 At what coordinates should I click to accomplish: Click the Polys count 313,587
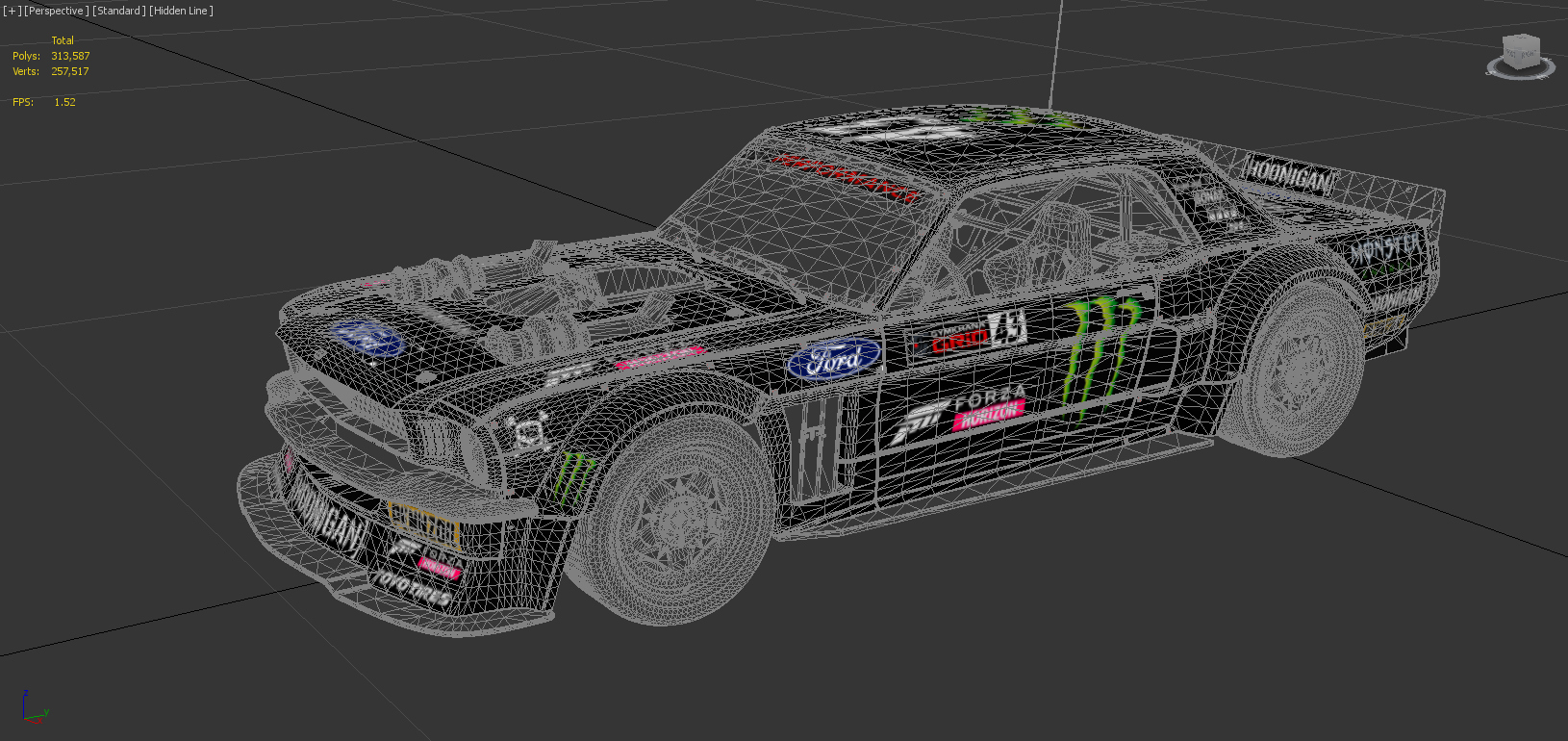(70, 56)
